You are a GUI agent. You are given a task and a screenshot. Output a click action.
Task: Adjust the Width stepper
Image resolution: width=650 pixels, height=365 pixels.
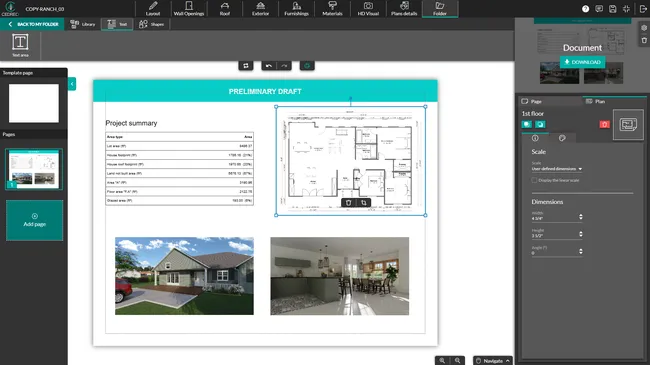click(581, 217)
